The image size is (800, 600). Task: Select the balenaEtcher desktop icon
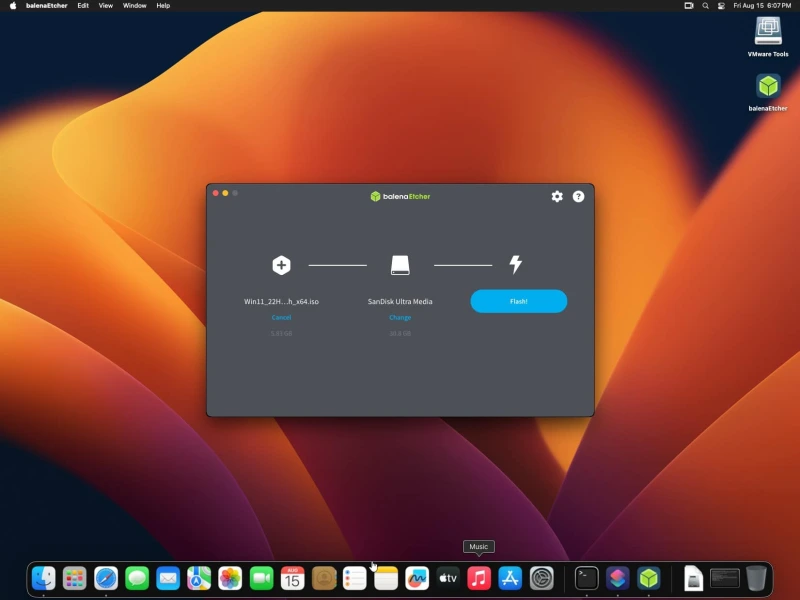(x=768, y=92)
